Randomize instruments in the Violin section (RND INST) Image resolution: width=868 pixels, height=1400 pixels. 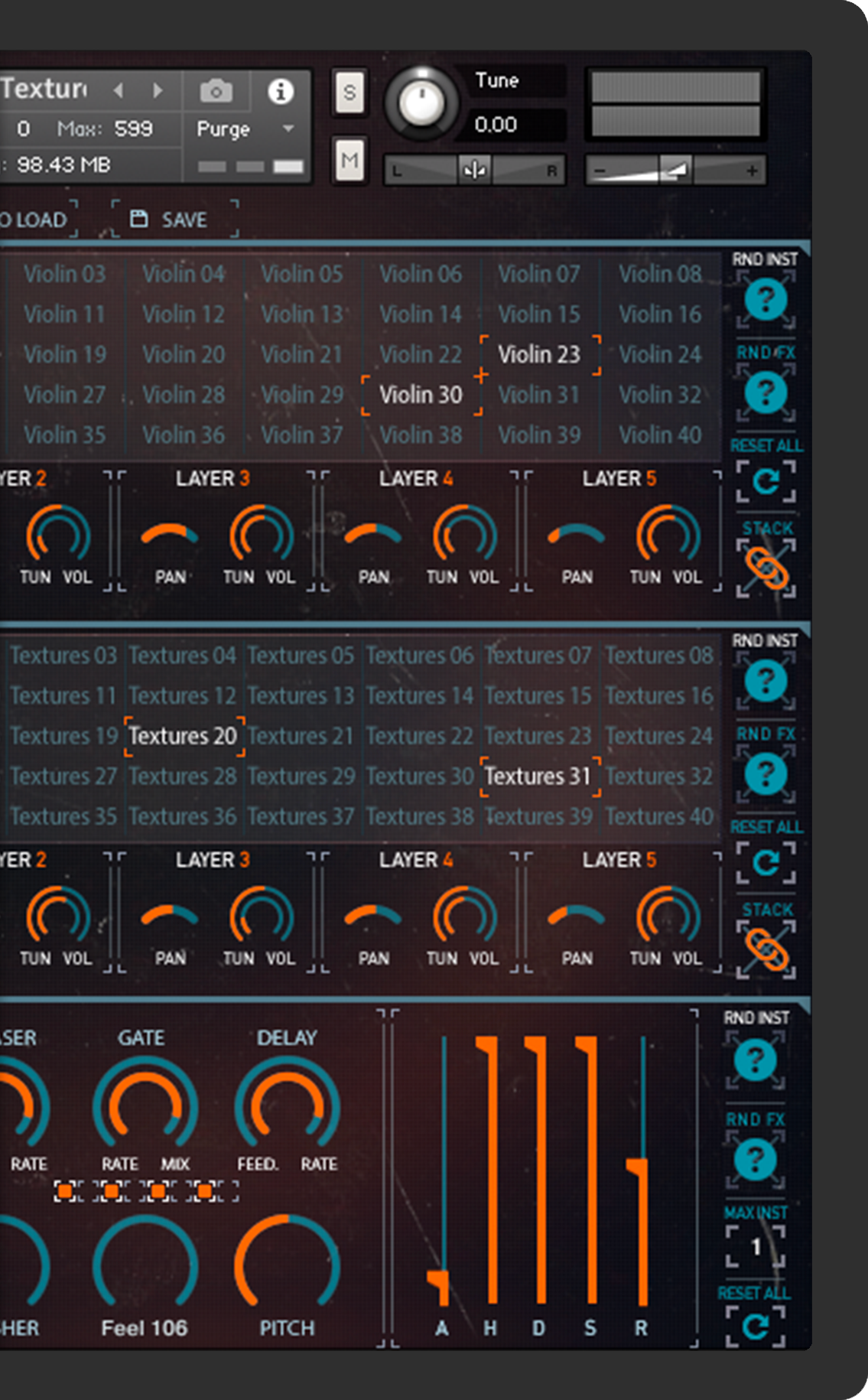point(766,299)
